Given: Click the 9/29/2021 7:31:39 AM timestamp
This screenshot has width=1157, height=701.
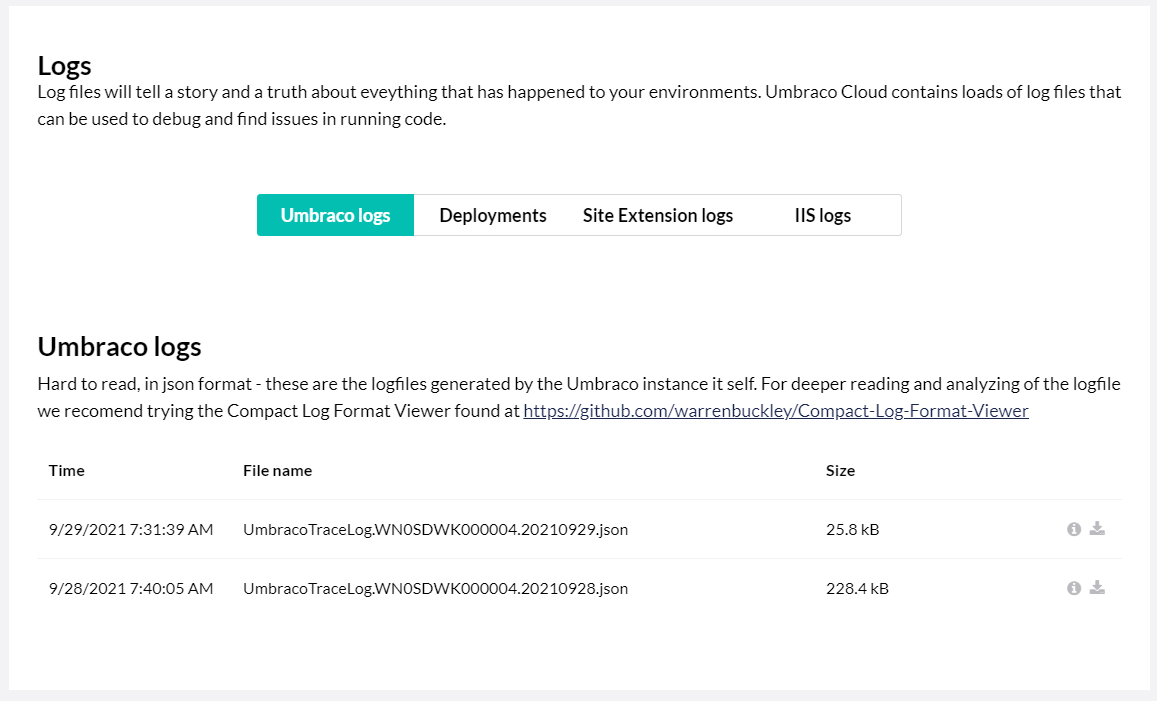Looking at the screenshot, I should [x=131, y=529].
